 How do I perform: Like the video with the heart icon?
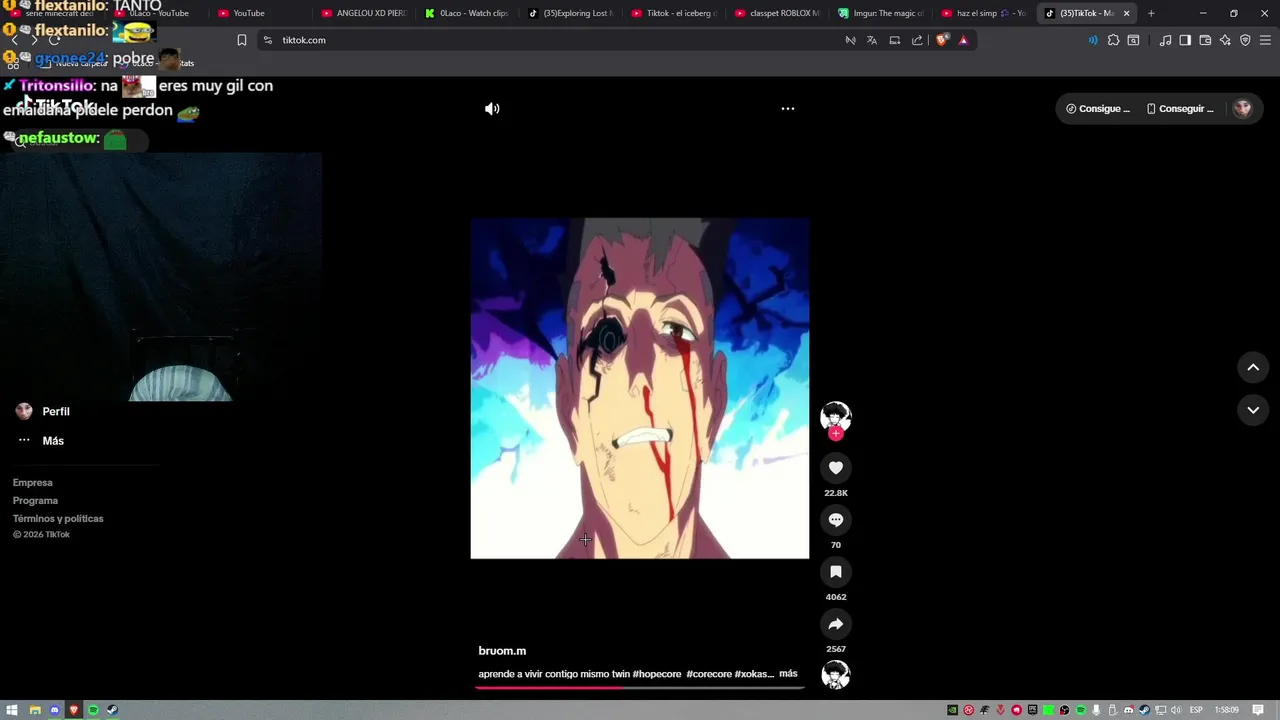pyautogui.click(x=836, y=467)
